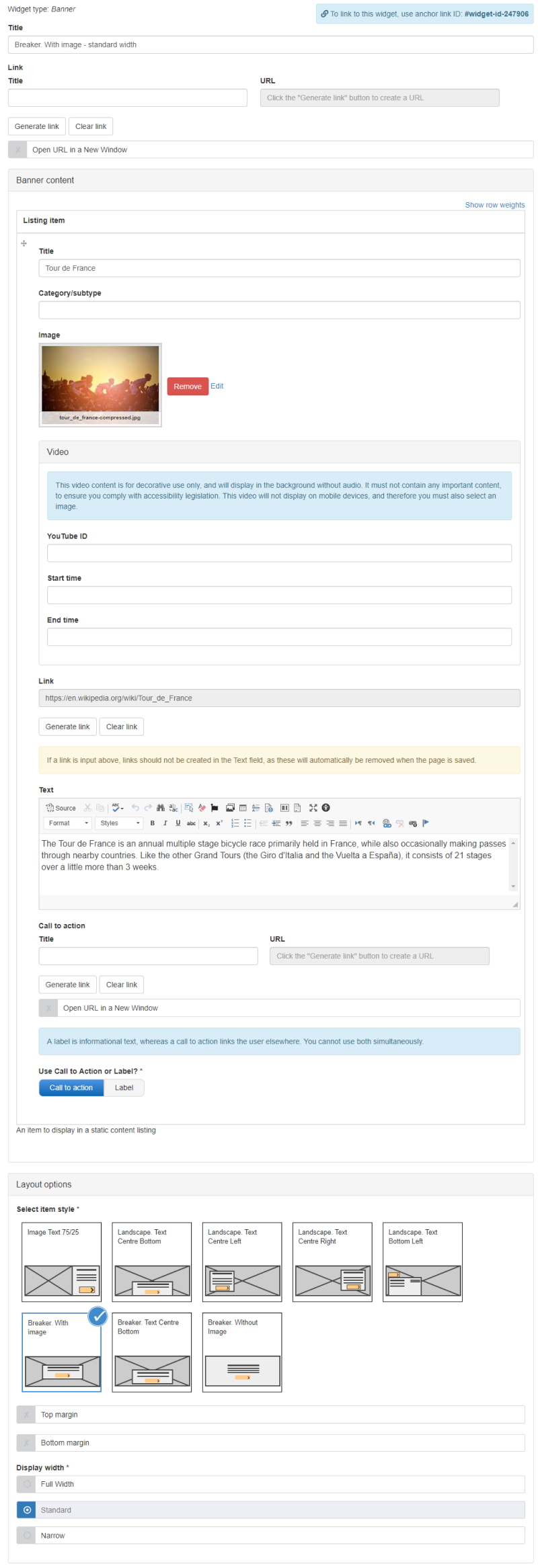The image size is (538, 1568).
Task: Select Landscape Text Centre Right style
Action: [332, 1262]
